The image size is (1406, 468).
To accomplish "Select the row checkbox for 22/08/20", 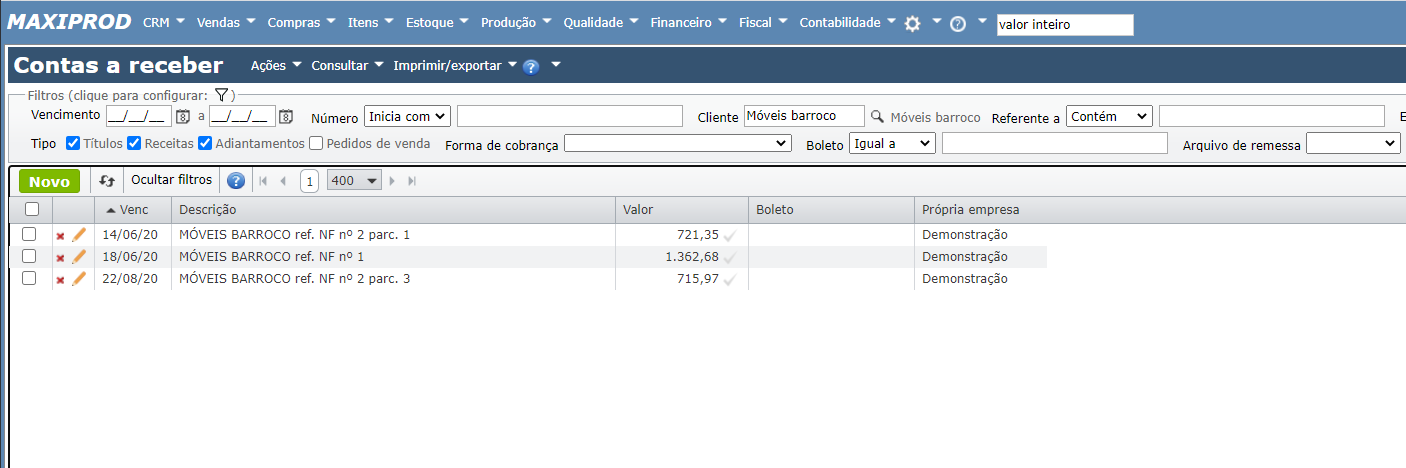I will [x=29, y=278].
